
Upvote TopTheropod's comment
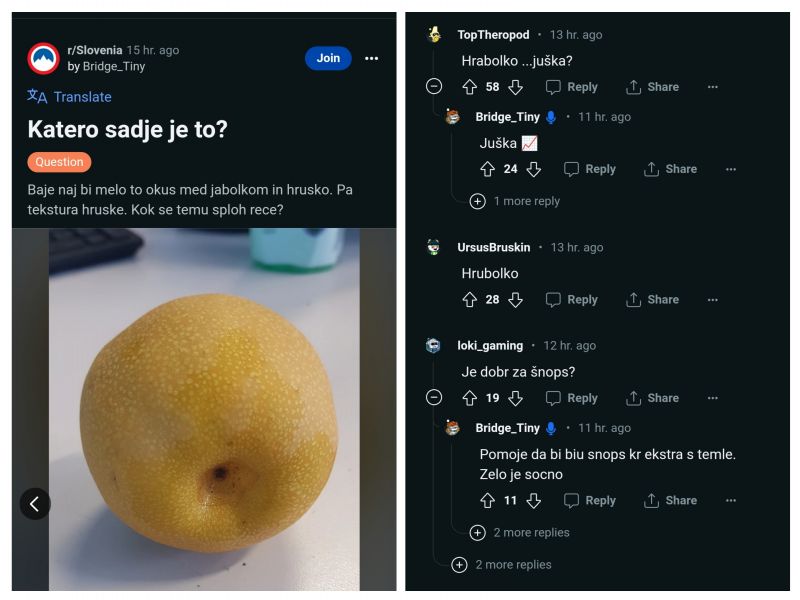pyautogui.click(x=469, y=87)
